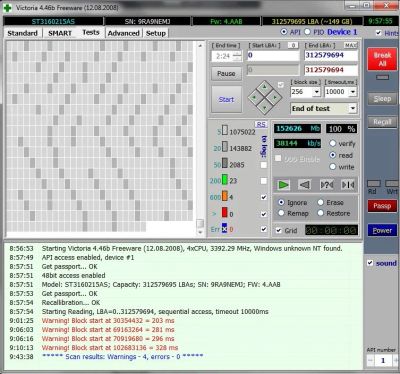This screenshot has height=374, width=400.
Task: Click the orange 600 ms block indicator
Action: click(x=225, y=196)
